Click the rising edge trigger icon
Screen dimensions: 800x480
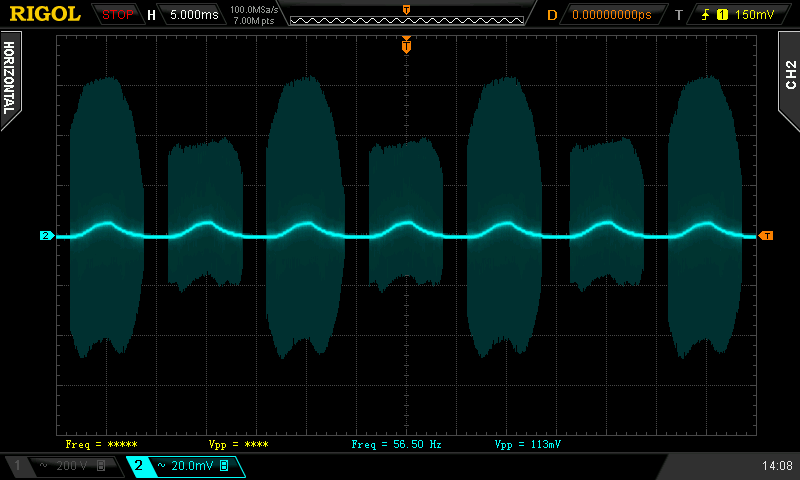707,15
